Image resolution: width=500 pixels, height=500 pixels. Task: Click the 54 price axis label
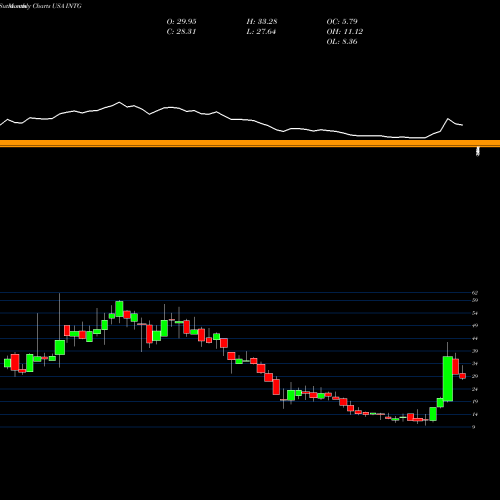coord(475,313)
